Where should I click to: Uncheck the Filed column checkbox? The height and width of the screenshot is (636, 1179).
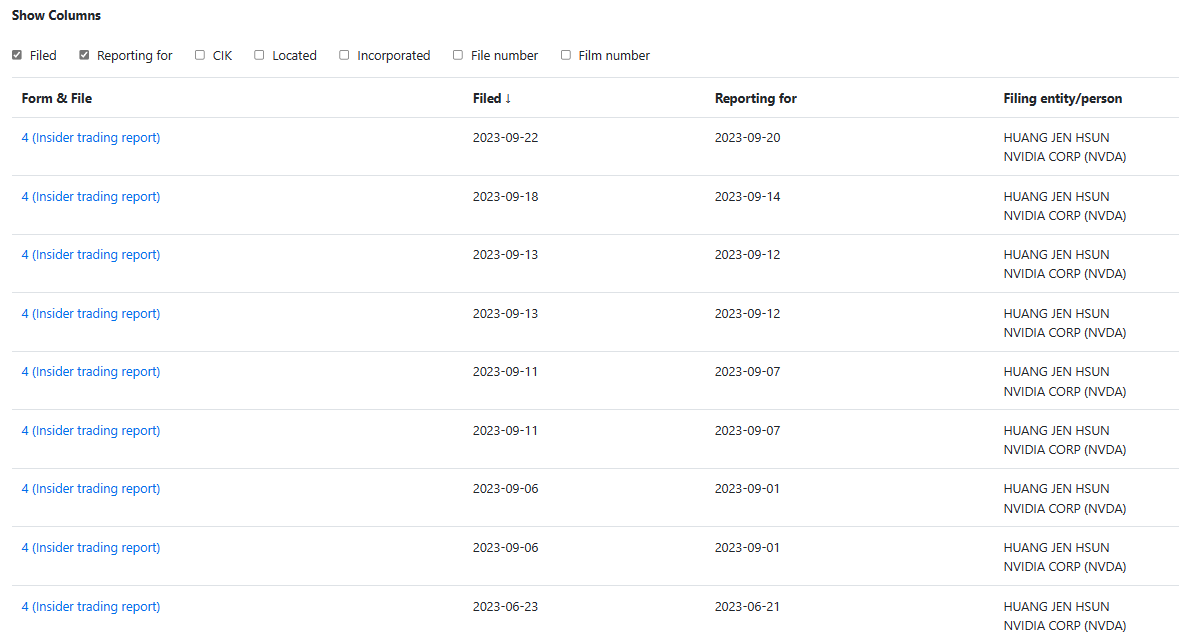click(x=17, y=55)
